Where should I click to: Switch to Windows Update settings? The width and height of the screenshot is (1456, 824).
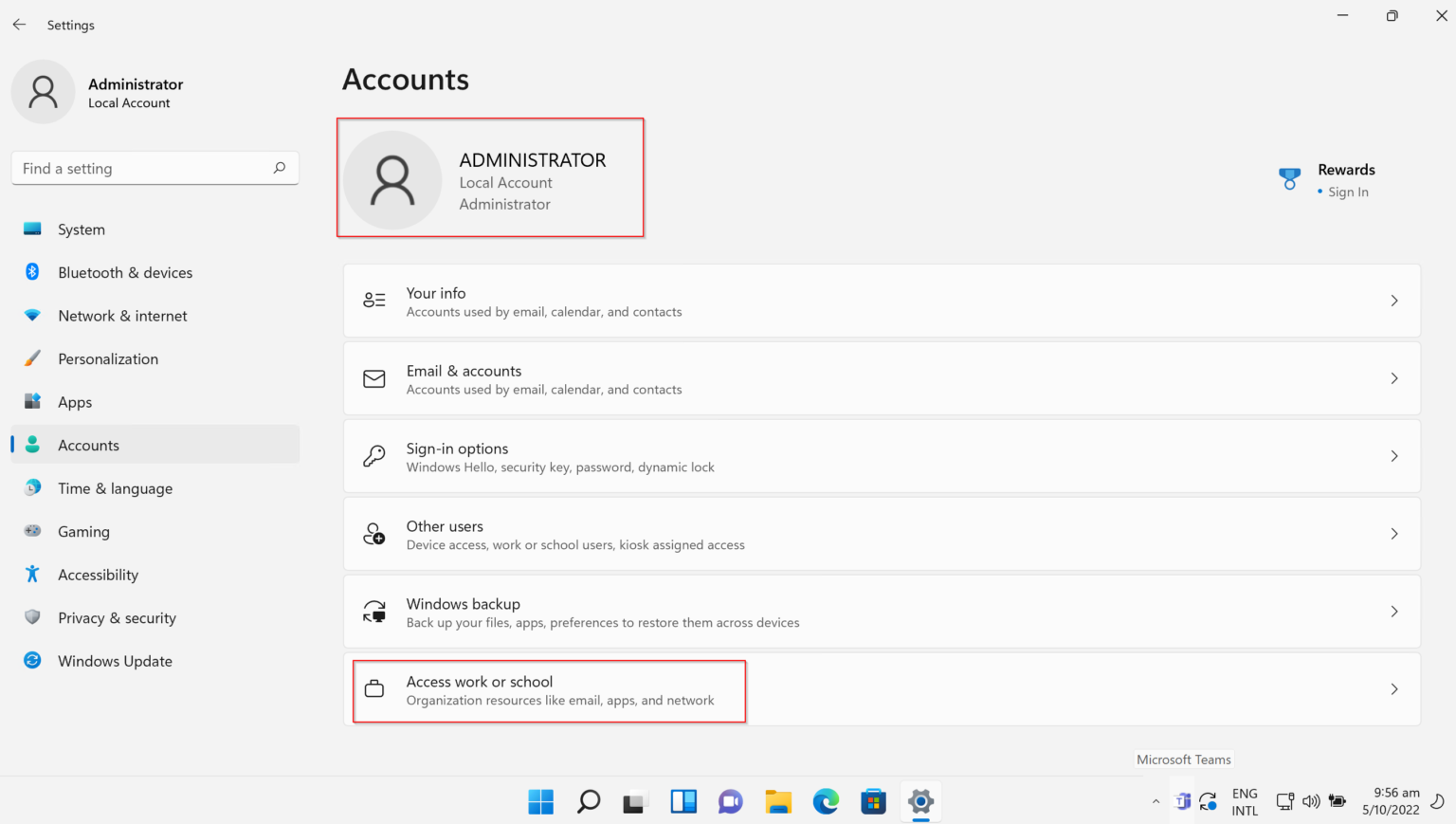(114, 660)
